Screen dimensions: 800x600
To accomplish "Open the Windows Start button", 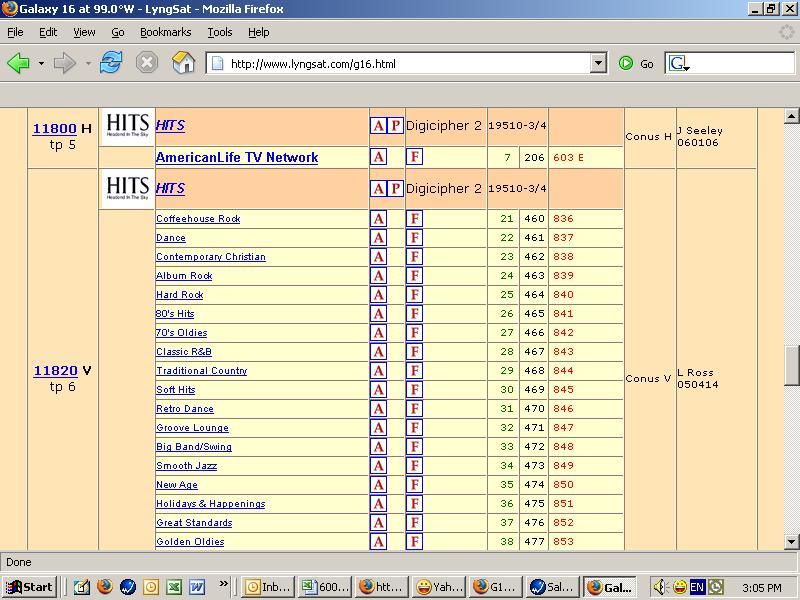I will (x=29, y=587).
